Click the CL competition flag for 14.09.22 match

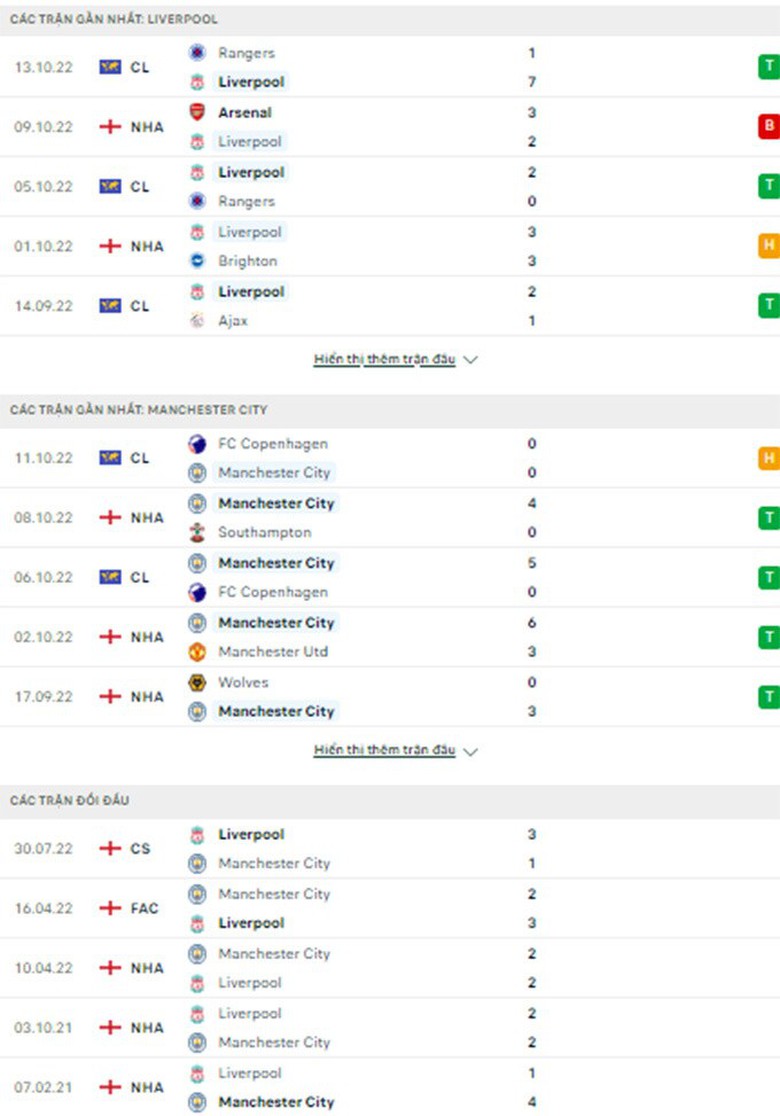pyautogui.click(x=110, y=306)
